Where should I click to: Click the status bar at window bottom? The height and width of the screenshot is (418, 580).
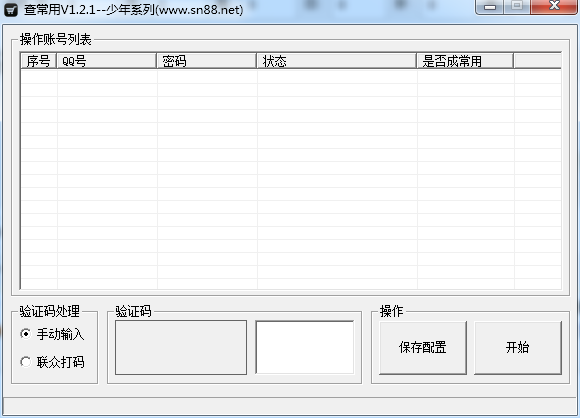(290, 406)
